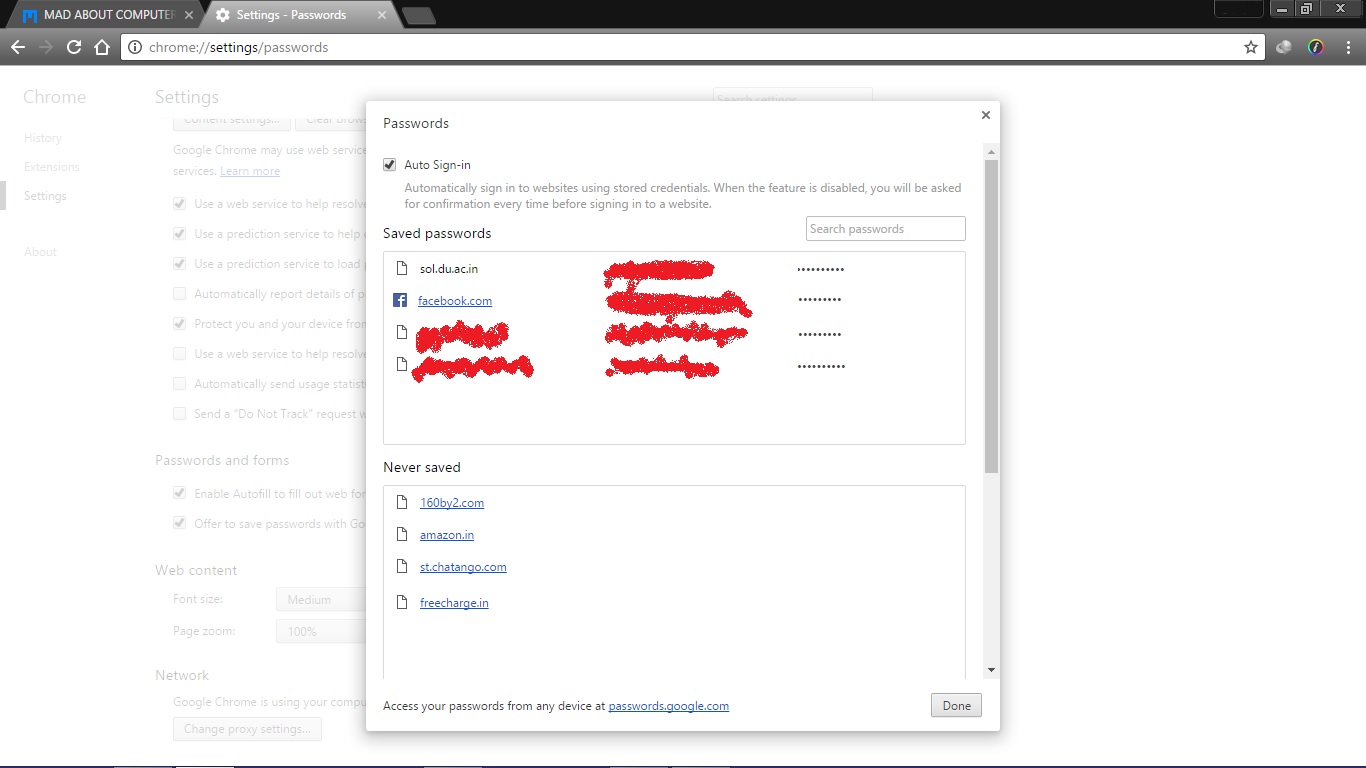Open About in Chrome sidebar
Screen dimensions: 1366x768
point(40,252)
